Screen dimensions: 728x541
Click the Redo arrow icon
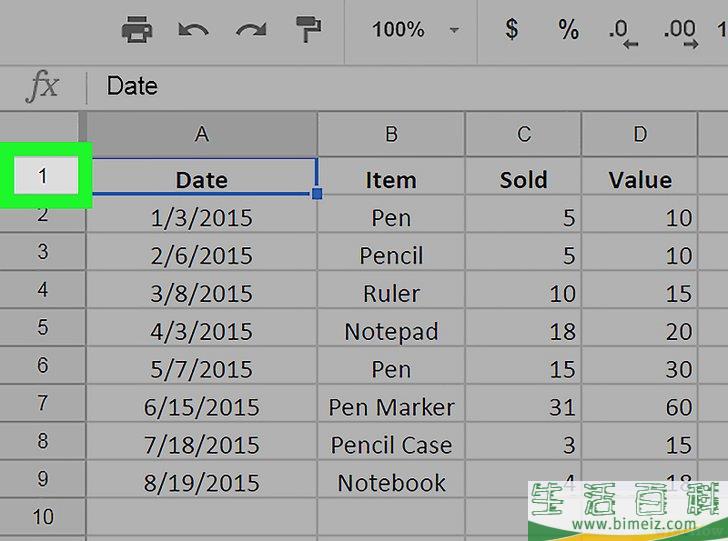(x=250, y=30)
